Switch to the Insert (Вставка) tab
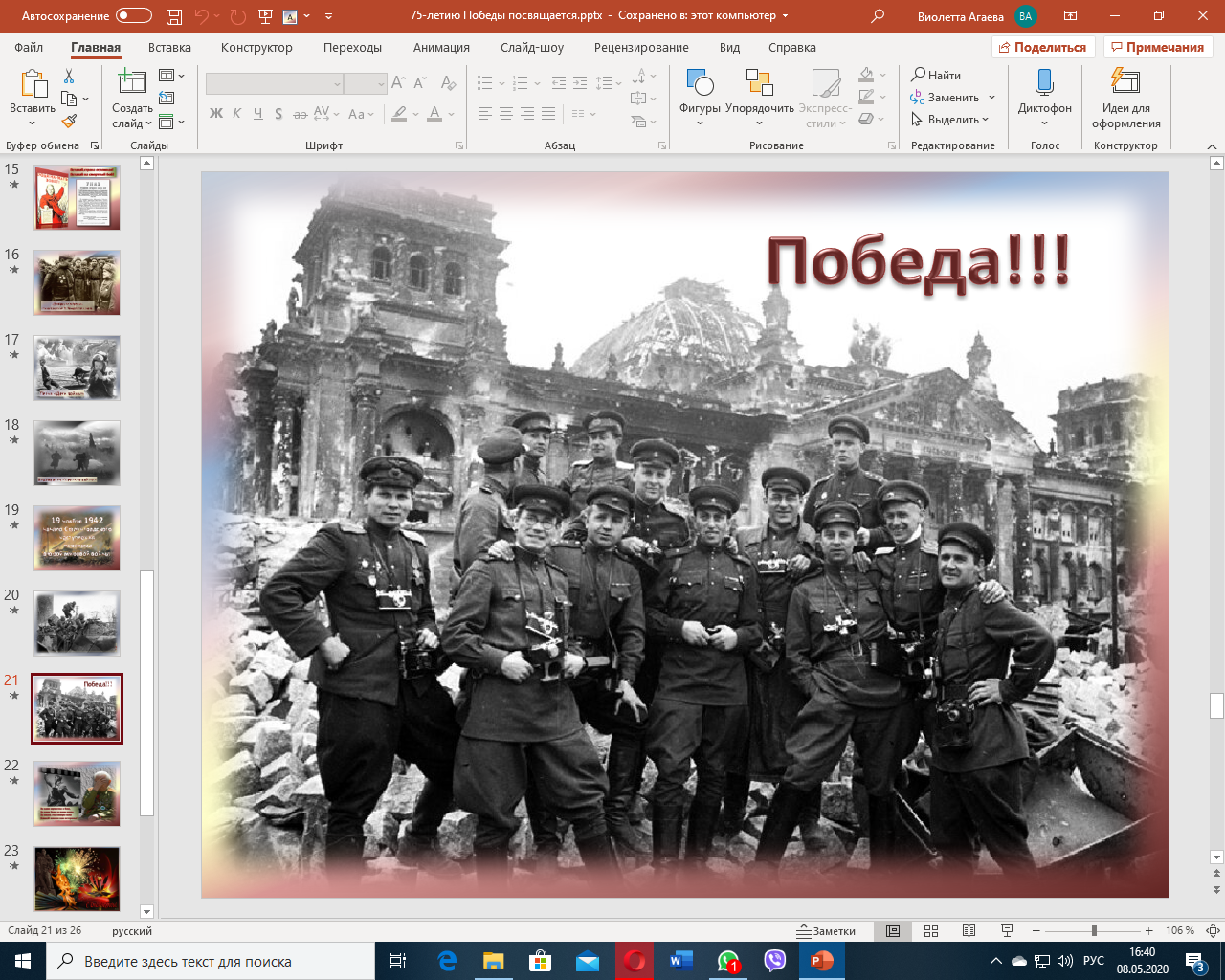1225x980 pixels. click(x=169, y=47)
